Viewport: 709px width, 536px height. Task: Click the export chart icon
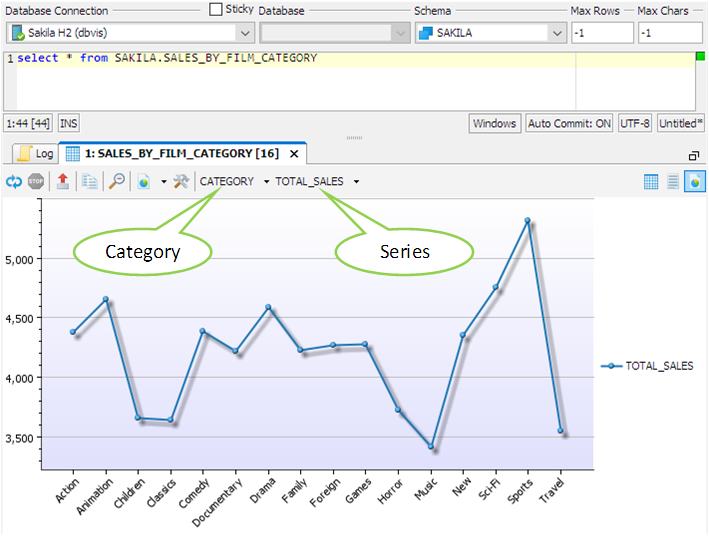click(x=63, y=182)
